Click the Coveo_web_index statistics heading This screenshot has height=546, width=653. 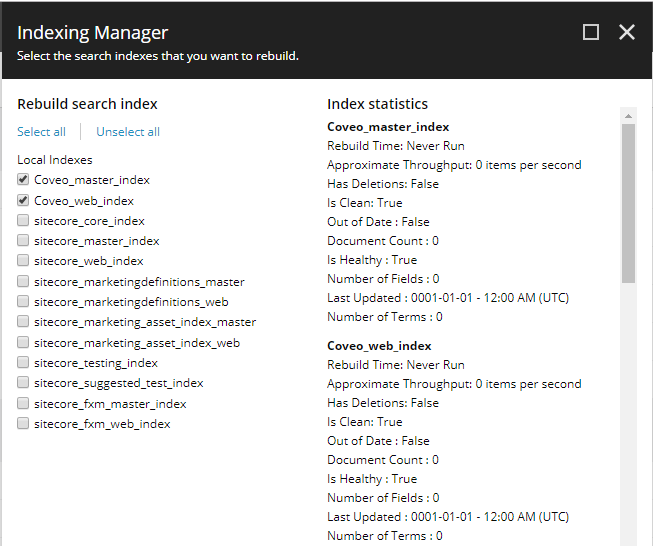(x=379, y=346)
